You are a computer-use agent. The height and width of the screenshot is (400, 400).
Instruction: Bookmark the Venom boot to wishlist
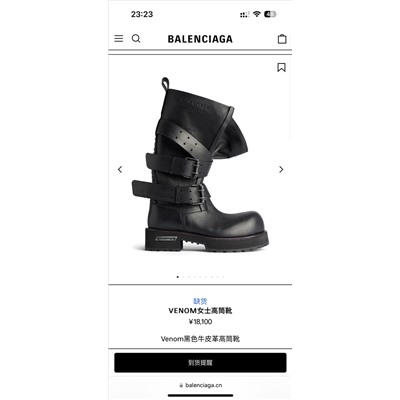[x=281, y=67]
